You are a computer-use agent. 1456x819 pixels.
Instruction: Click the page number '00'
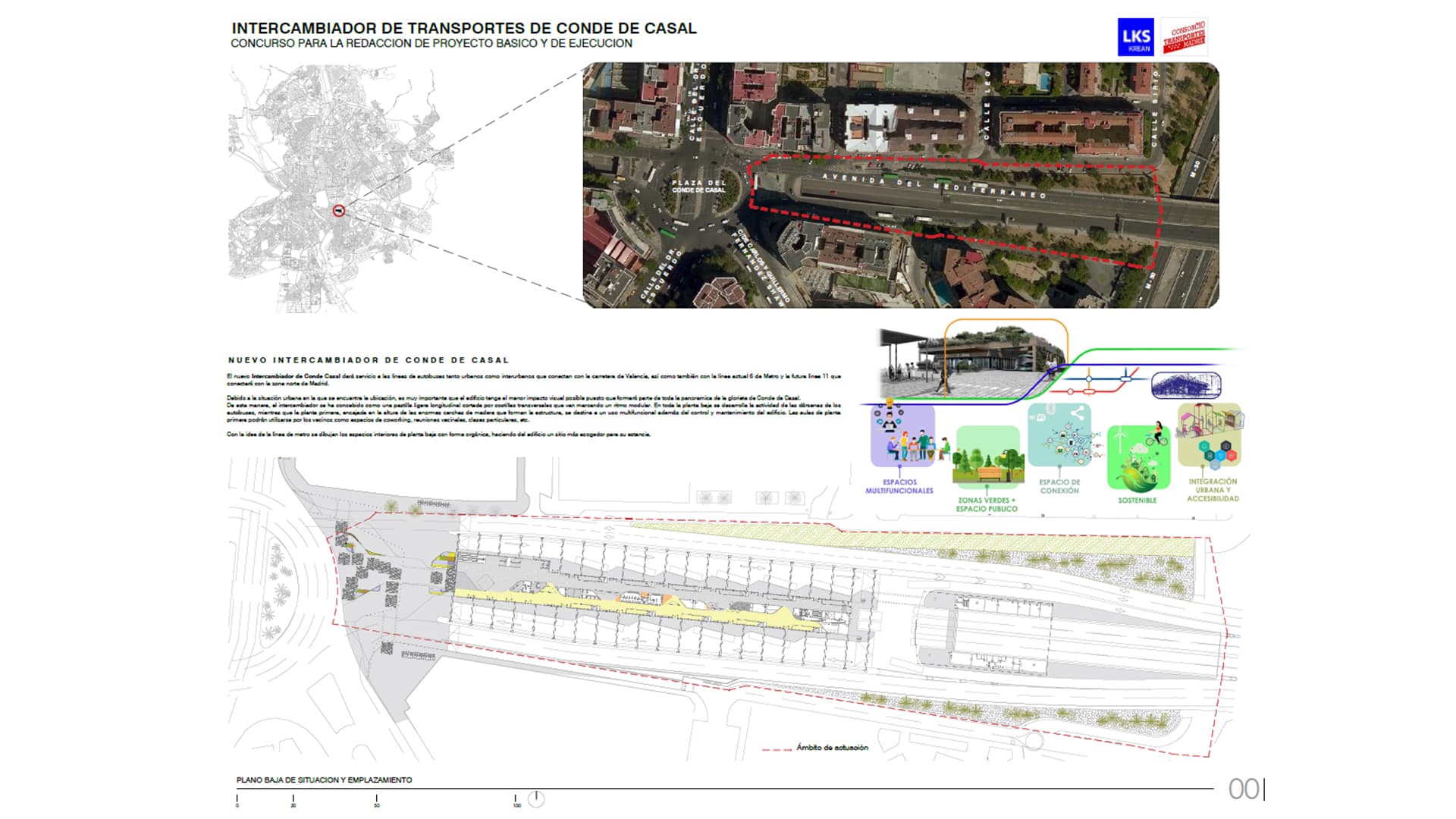(x=1244, y=789)
